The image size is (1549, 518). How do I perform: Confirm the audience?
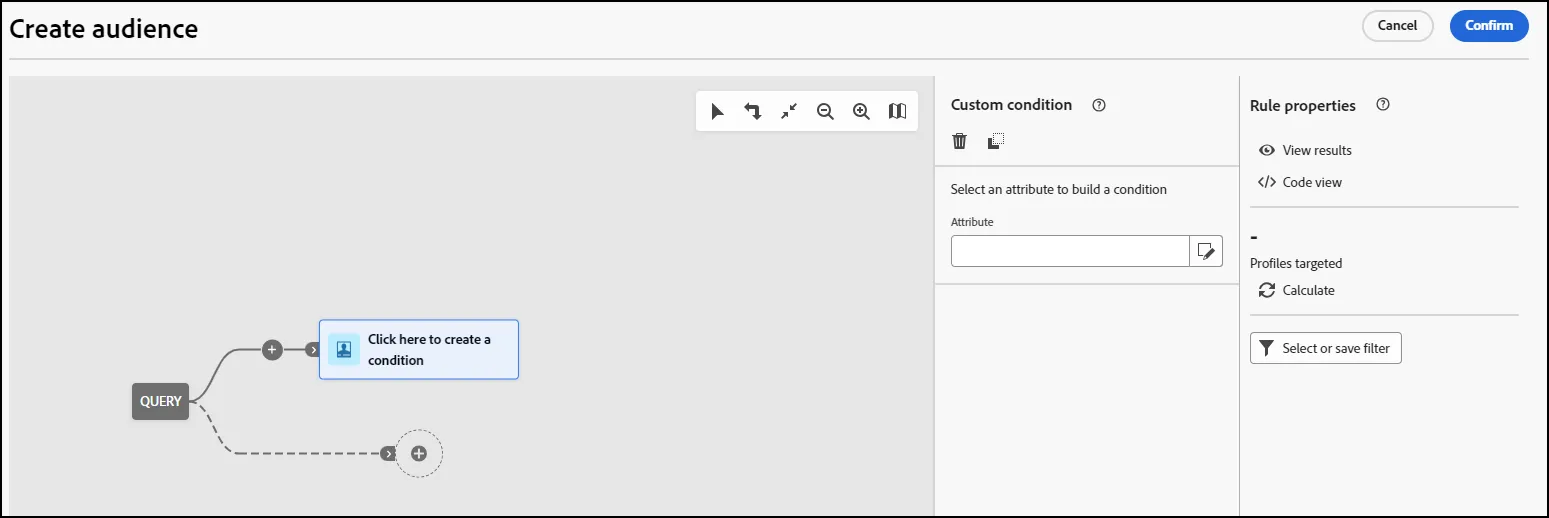[x=1489, y=26]
